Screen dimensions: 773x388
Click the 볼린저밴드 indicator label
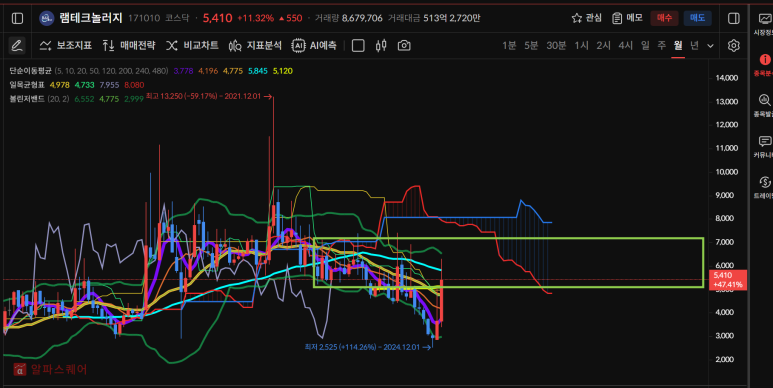click(27, 99)
